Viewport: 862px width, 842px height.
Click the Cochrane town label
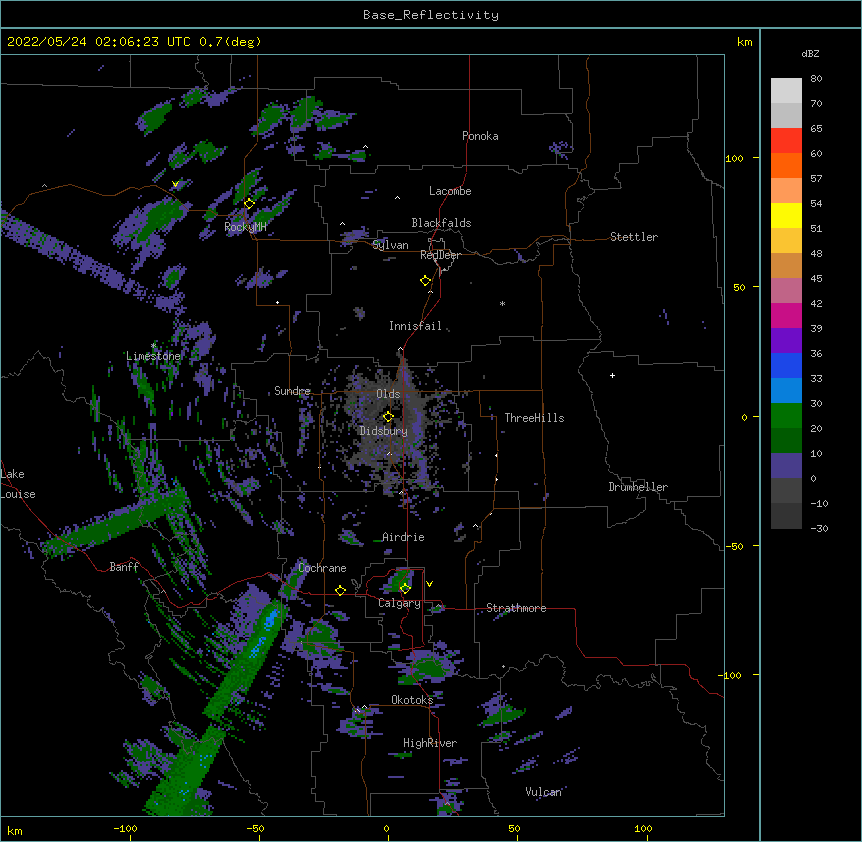pos(322,568)
